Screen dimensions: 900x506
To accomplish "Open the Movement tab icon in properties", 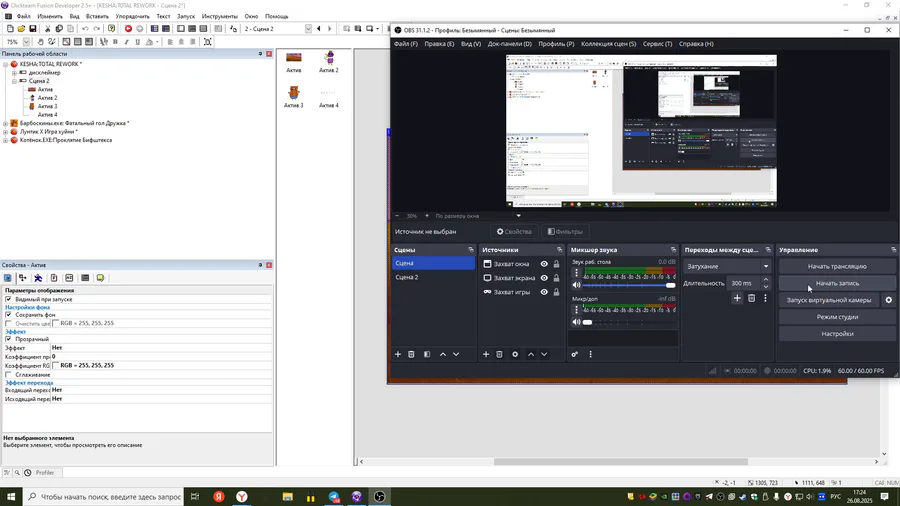I will [38, 278].
